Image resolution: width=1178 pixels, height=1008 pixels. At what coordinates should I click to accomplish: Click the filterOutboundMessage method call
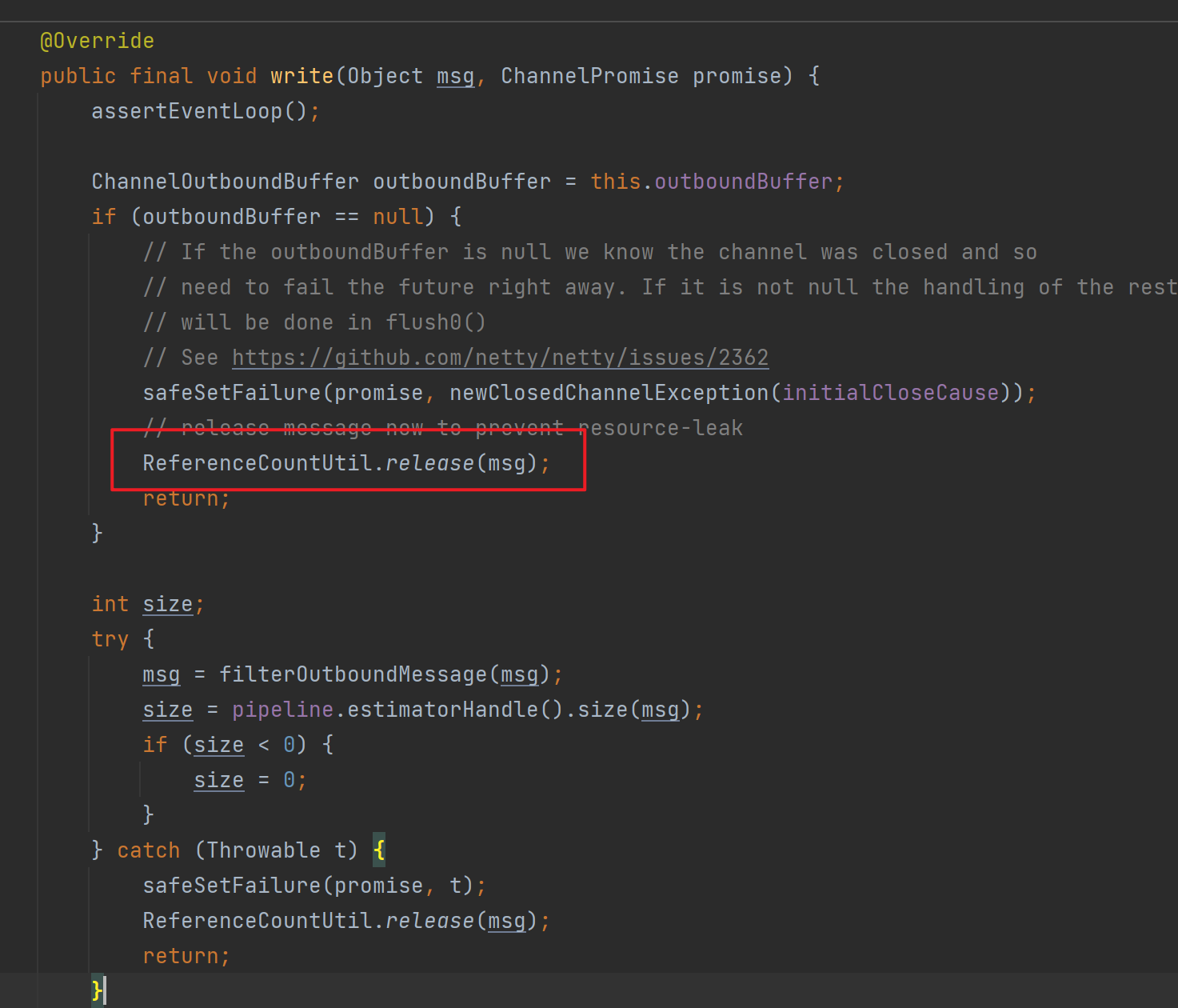click(x=353, y=674)
